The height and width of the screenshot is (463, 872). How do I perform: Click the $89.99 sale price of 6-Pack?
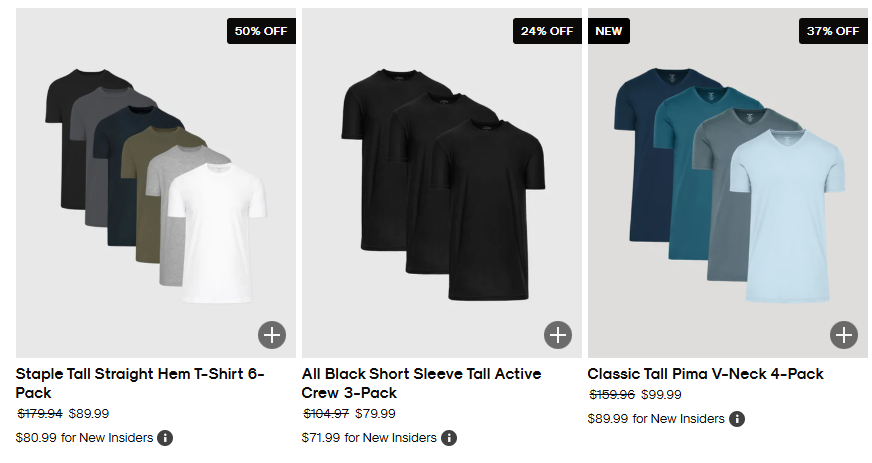(x=89, y=414)
